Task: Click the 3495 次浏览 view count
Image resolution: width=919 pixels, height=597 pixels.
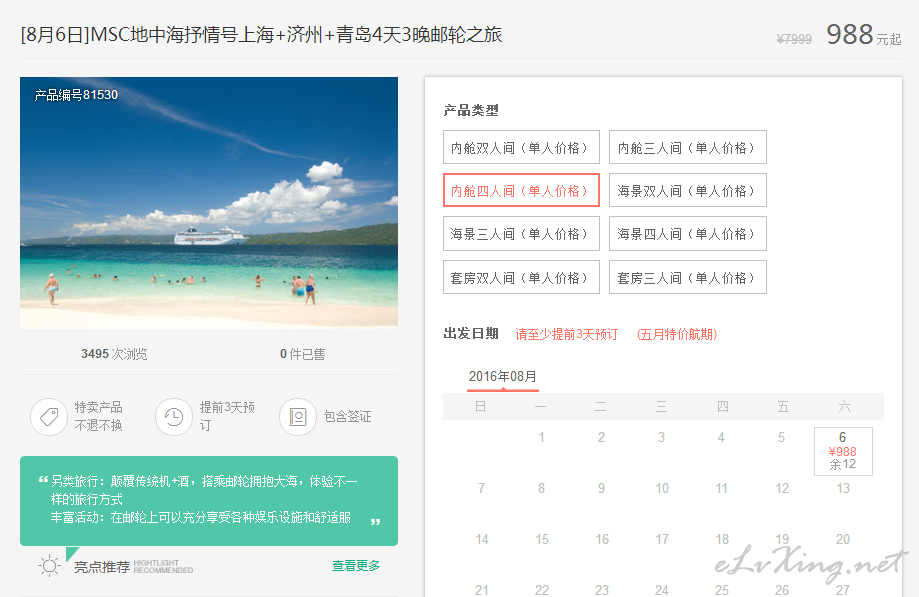Action: tap(114, 354)
